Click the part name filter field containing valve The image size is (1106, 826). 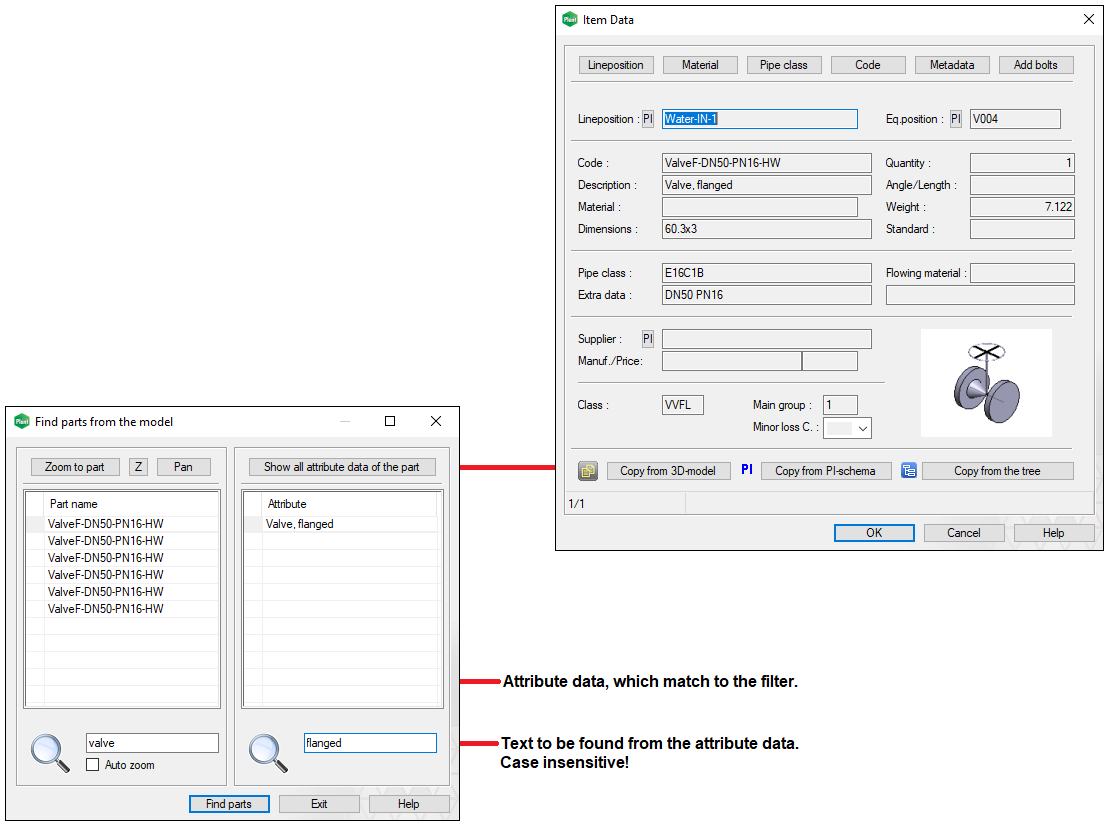point(152,743)
